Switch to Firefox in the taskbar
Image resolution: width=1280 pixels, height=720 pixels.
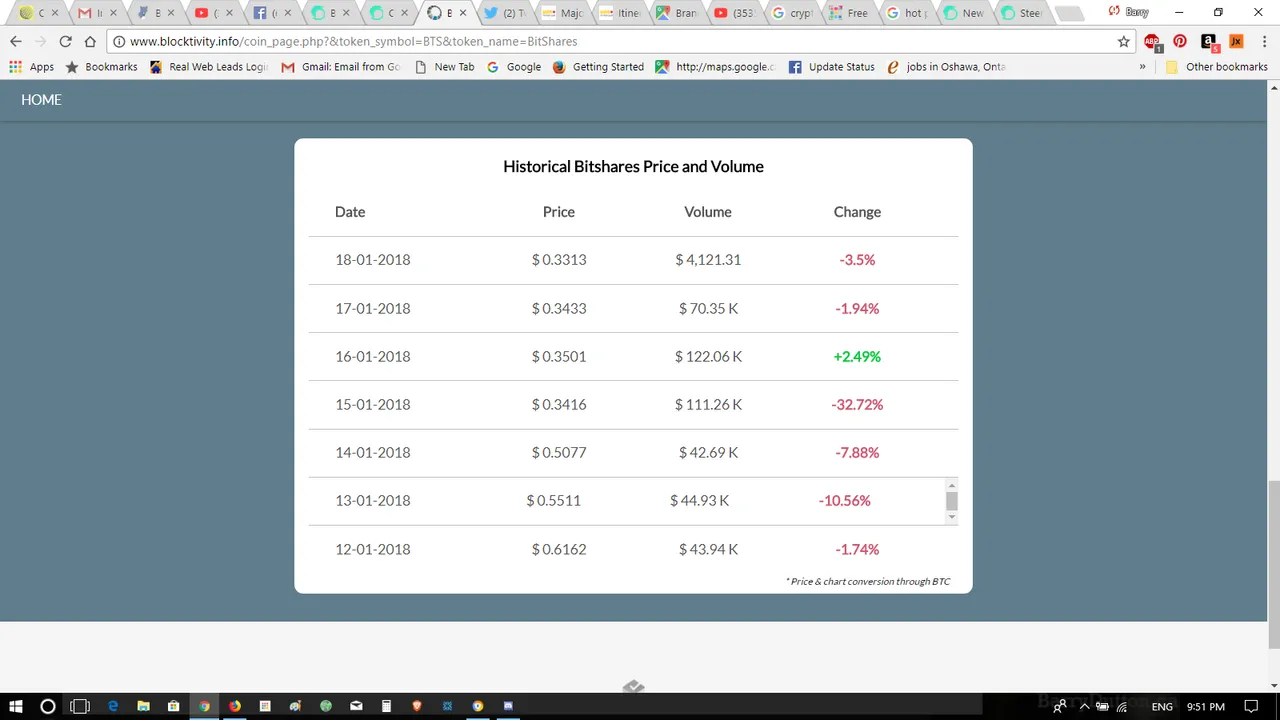234,706
